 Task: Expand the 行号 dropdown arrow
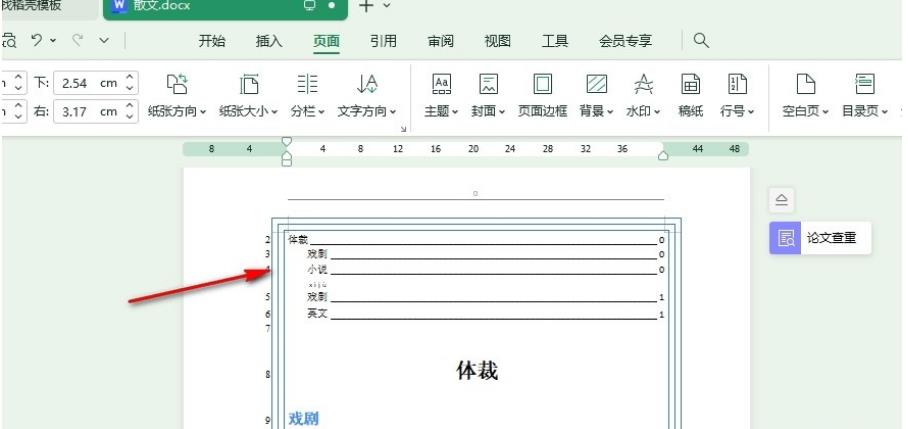point(751,112)
